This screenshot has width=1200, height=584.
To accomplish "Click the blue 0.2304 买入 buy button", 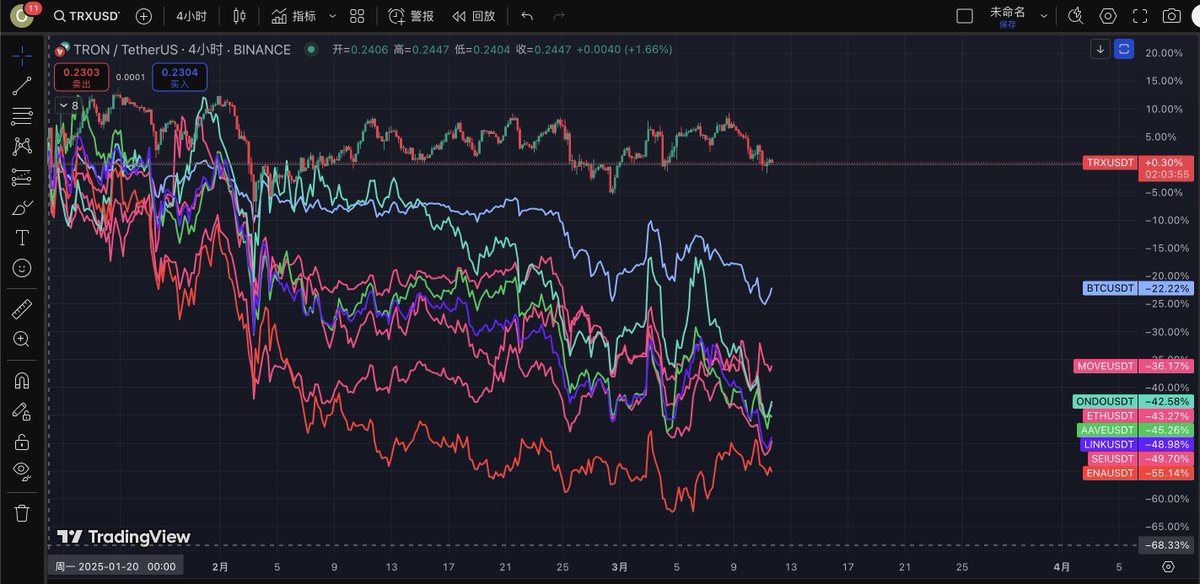I will point(180,77).
